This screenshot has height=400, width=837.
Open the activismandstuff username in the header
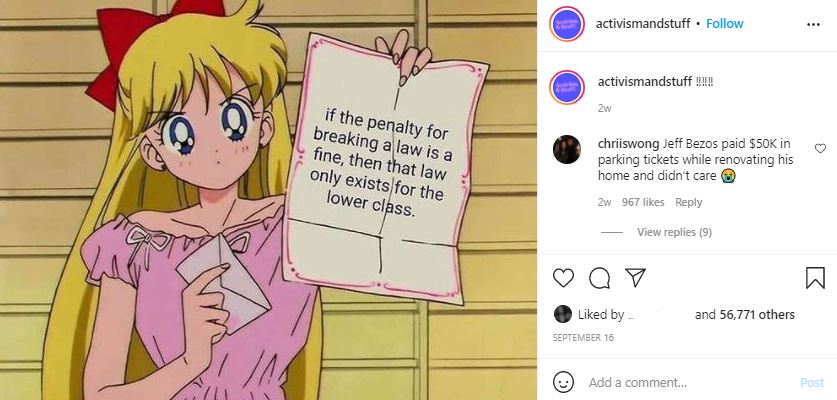pos(643,23)
